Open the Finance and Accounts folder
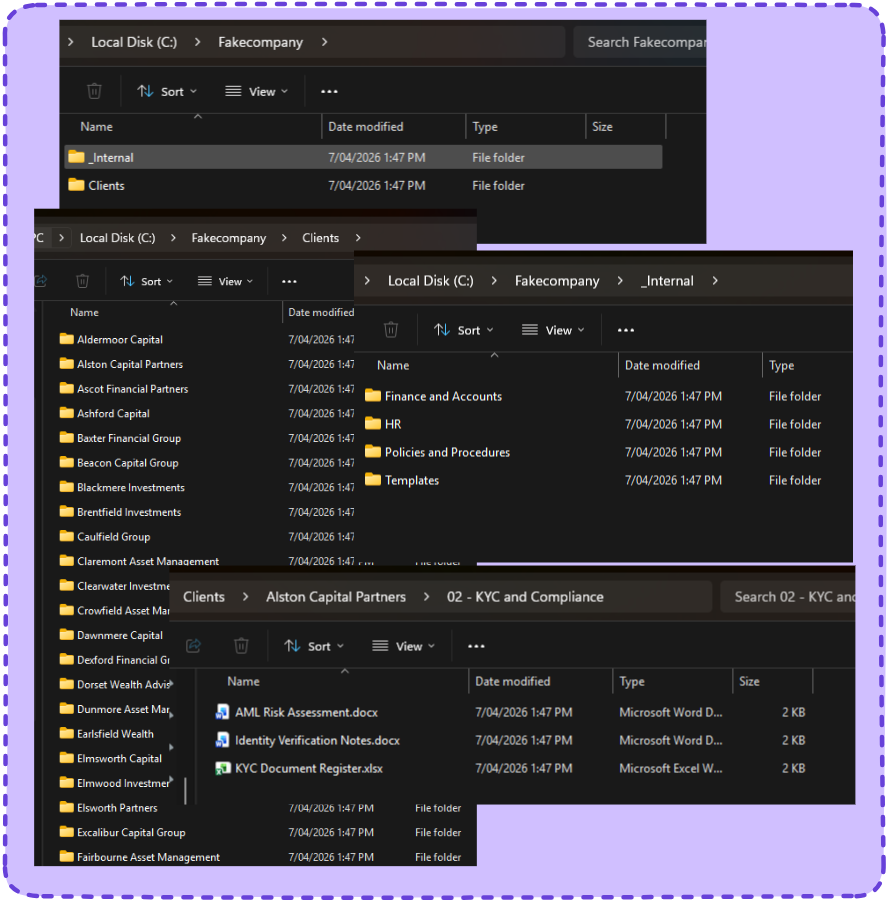 point(443,397)
